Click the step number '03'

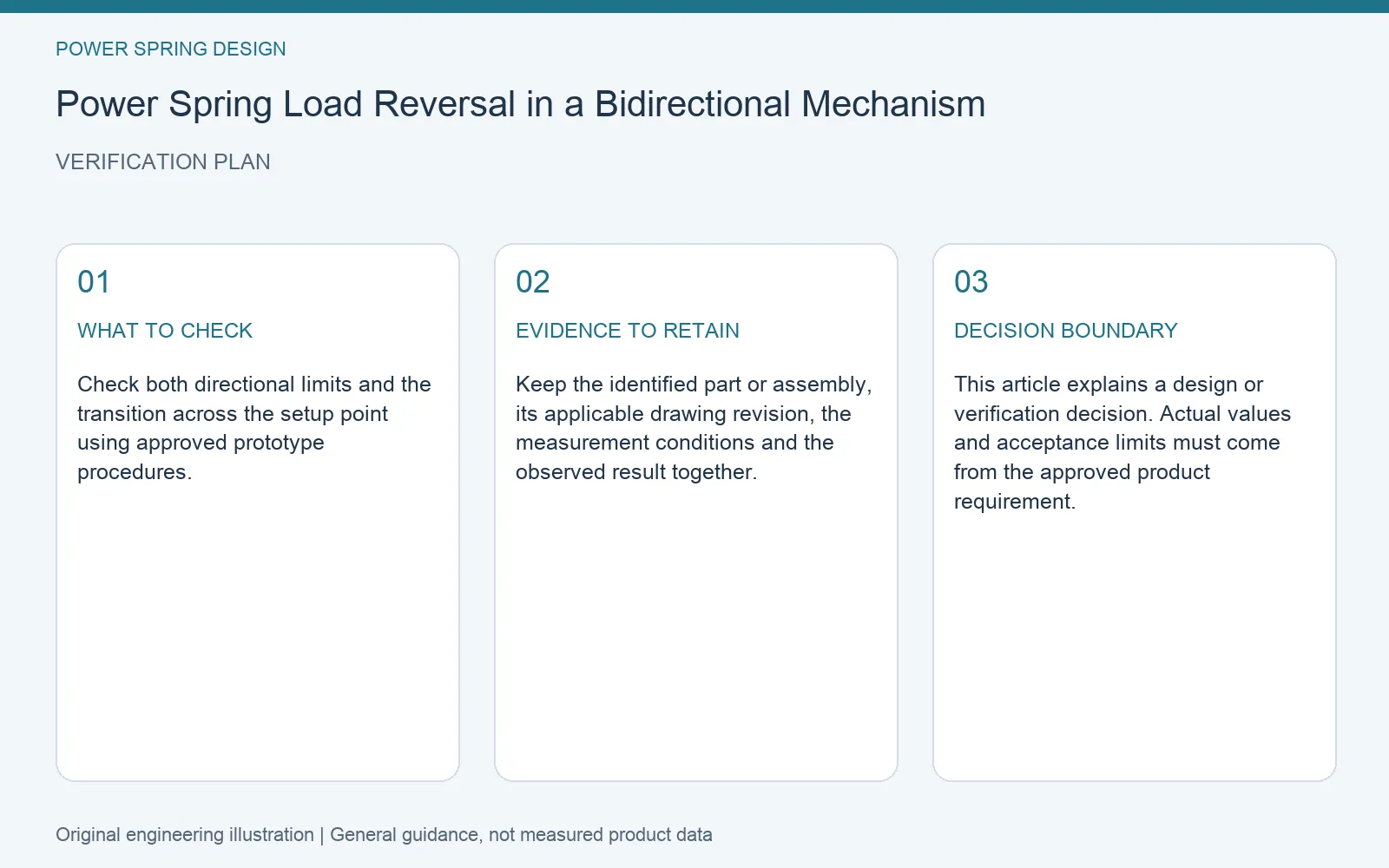[971, 282]
